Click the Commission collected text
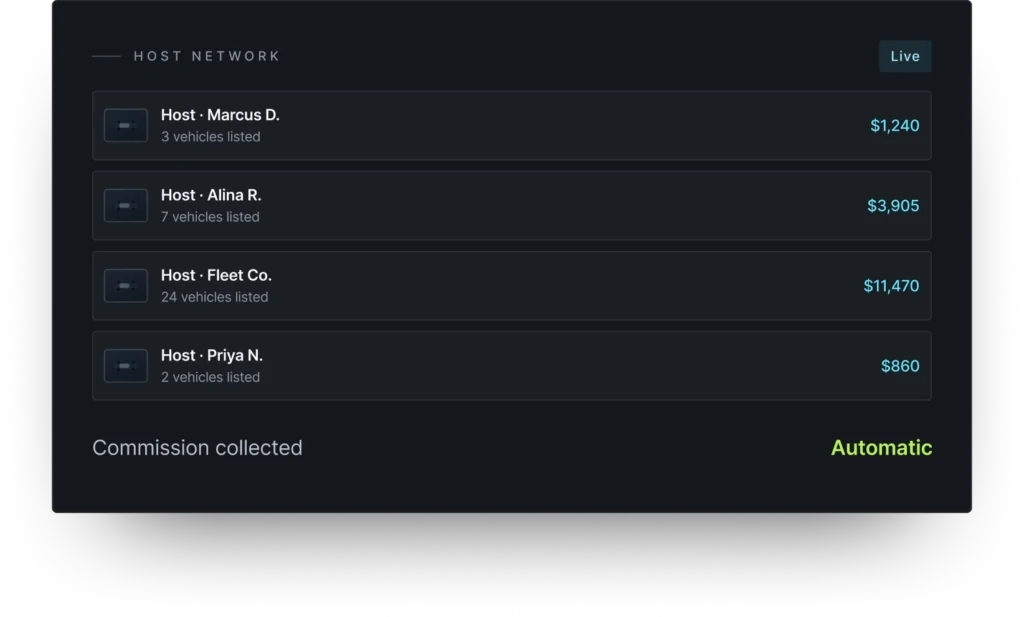Viewport: 1024px width, 617px height. pyautogui.click(x=197, y=447)
